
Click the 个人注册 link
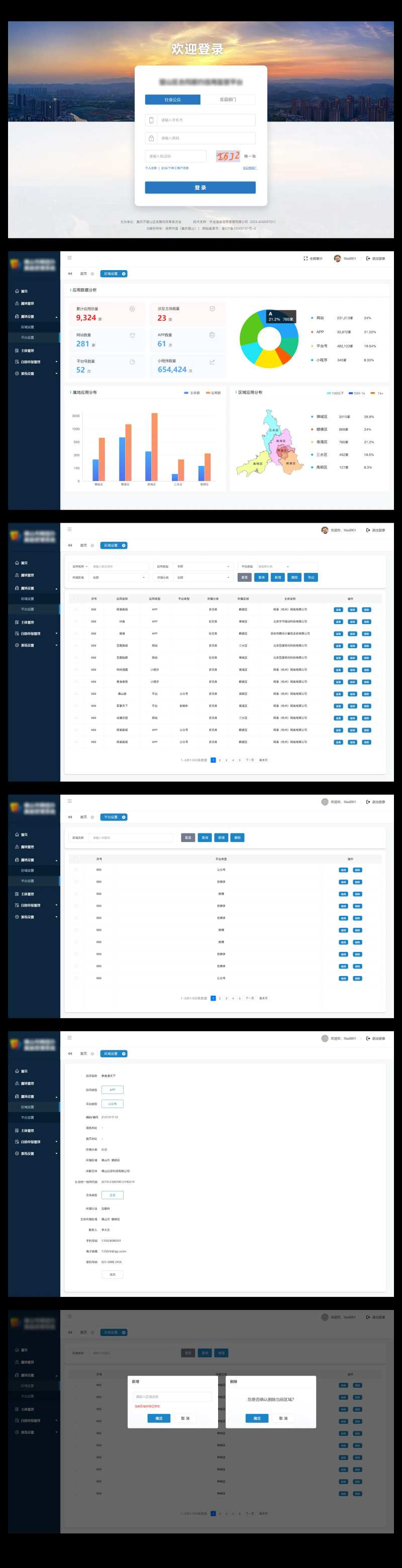pos(150,168)
